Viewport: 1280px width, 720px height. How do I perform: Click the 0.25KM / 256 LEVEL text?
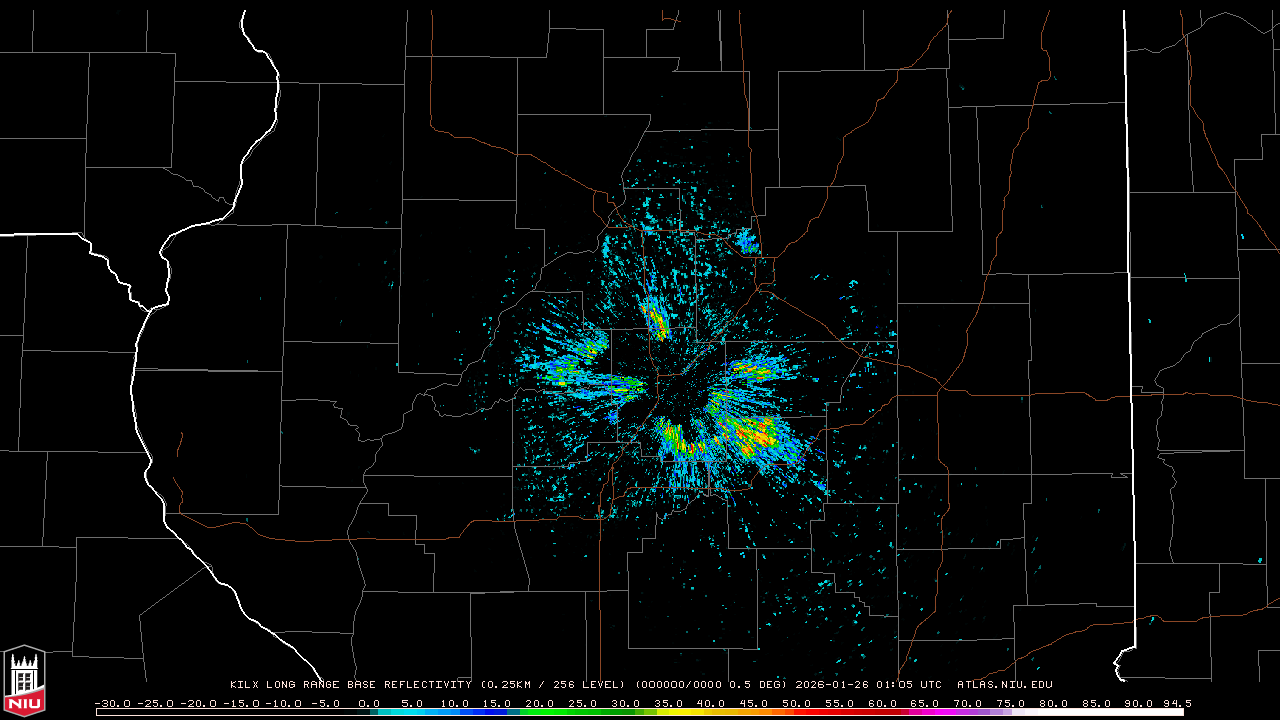coord(553,685)
